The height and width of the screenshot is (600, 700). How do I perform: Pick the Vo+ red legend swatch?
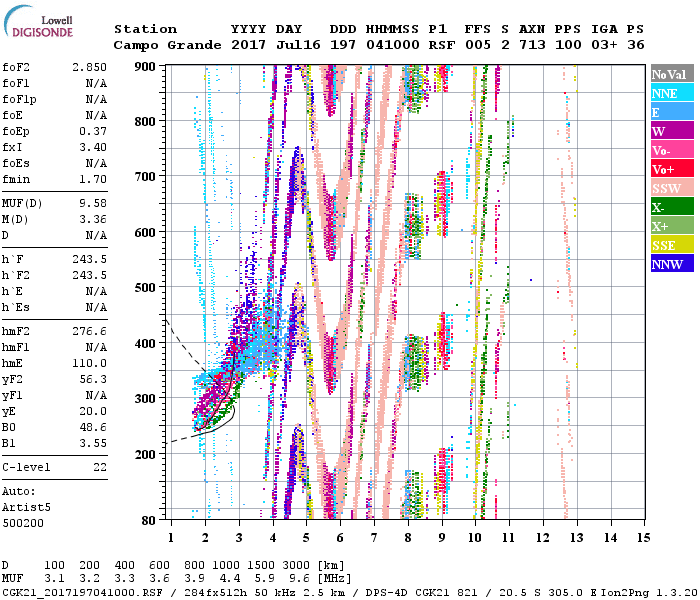(672, 169)
